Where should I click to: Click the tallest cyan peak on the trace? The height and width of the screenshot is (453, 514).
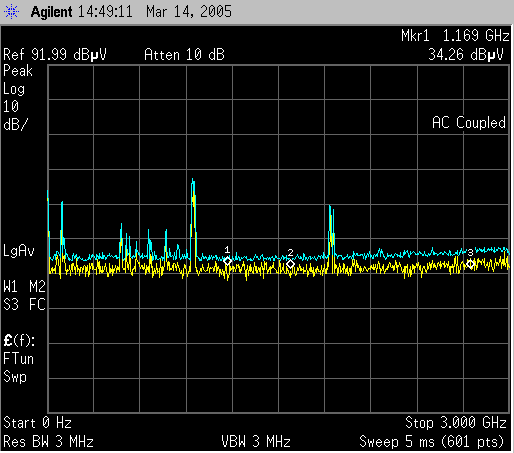(193, 182)
